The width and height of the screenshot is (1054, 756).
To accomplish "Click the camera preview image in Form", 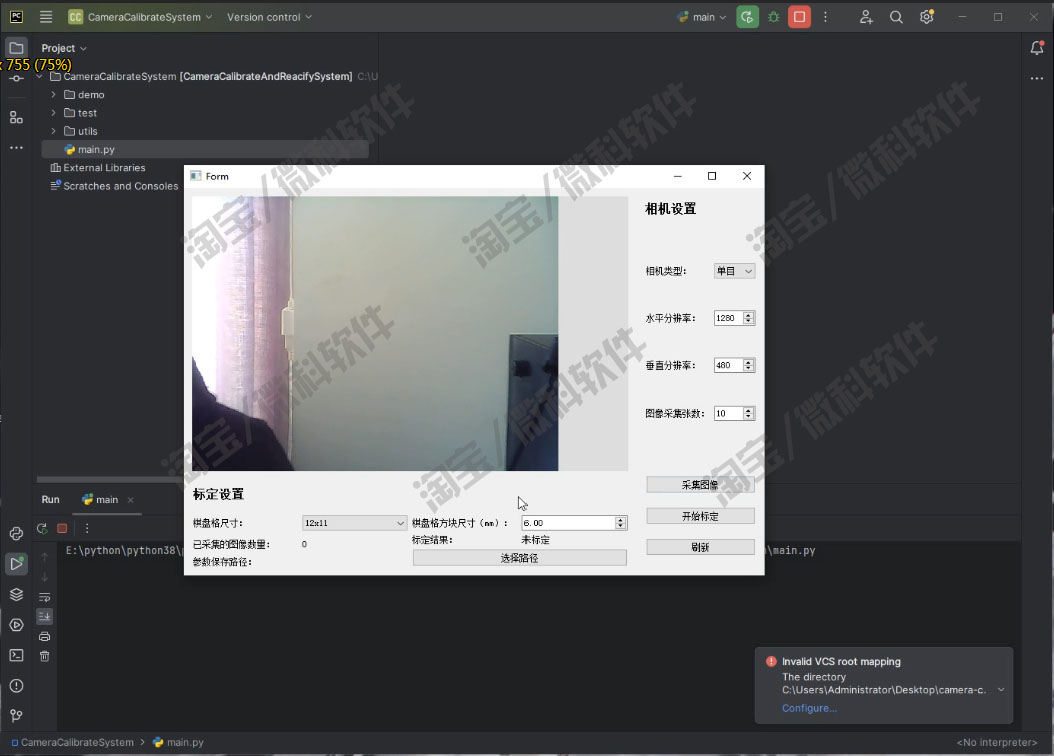I will tap(375, 333).
